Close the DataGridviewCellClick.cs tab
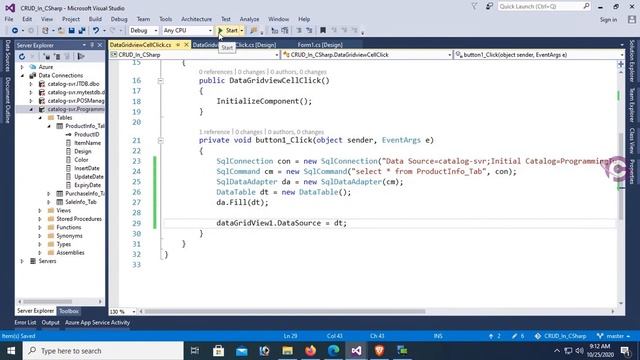The height and width of the screenshot is (360, 640). [x=186, y=44]
